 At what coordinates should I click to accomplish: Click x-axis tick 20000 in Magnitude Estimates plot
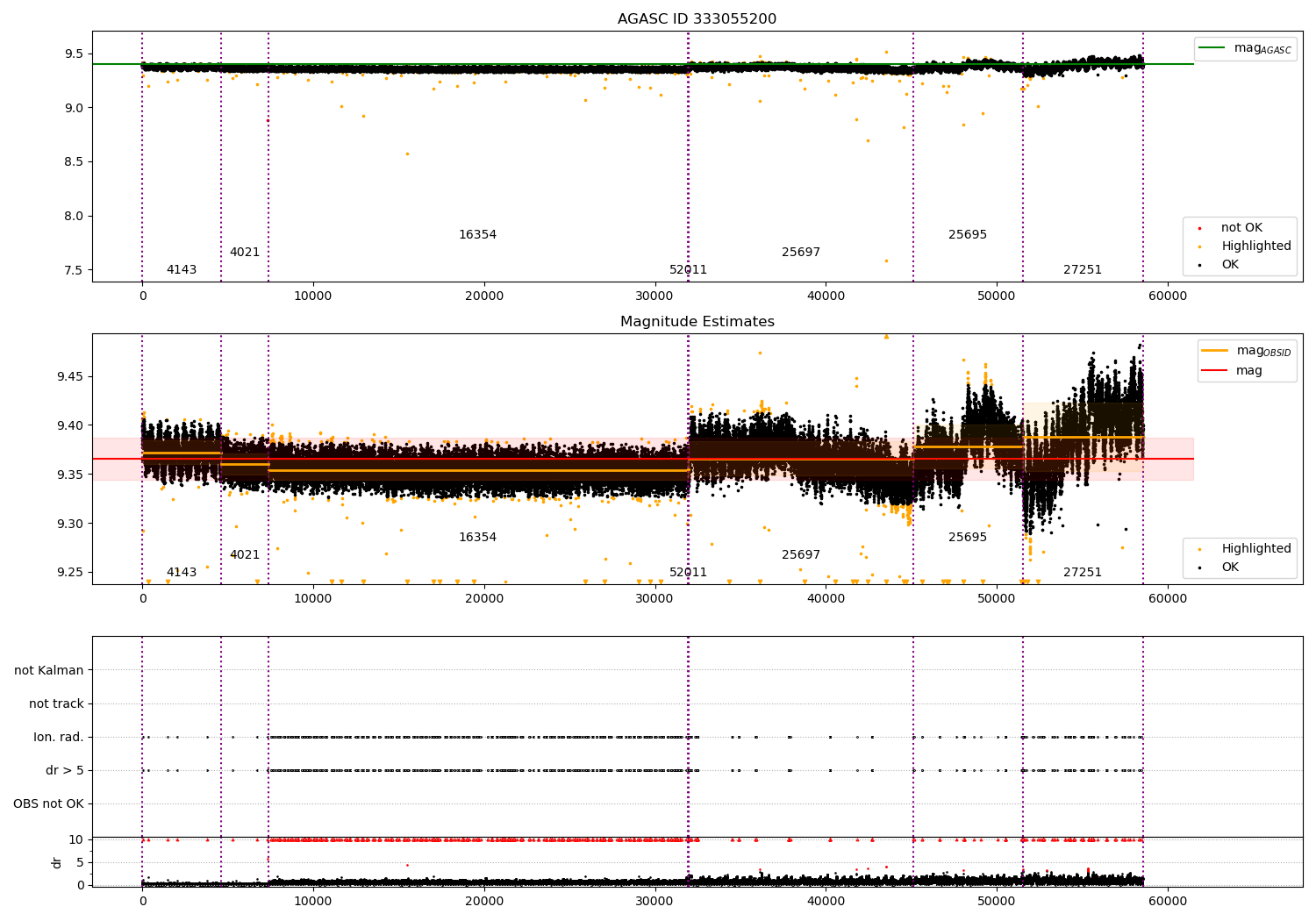[484, 598]
